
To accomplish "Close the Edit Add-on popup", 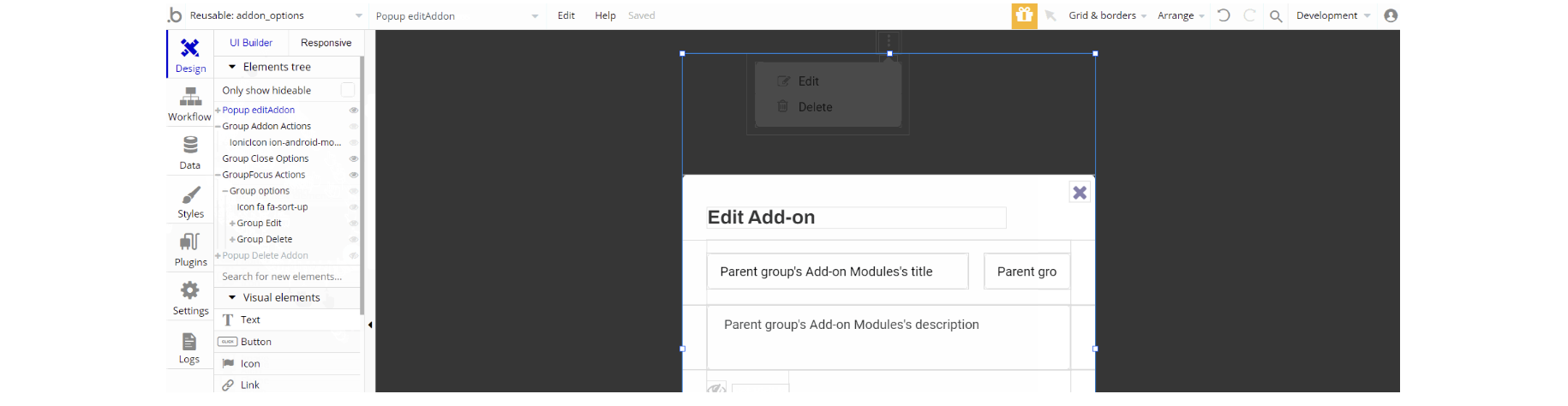I will (1080, 193).
